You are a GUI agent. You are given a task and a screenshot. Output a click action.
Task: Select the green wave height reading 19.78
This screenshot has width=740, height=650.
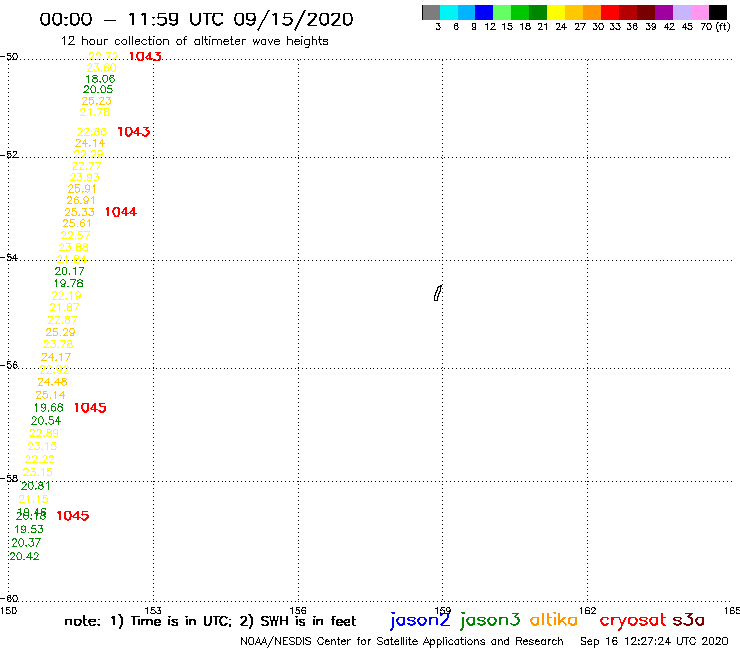tap(68, 284)
